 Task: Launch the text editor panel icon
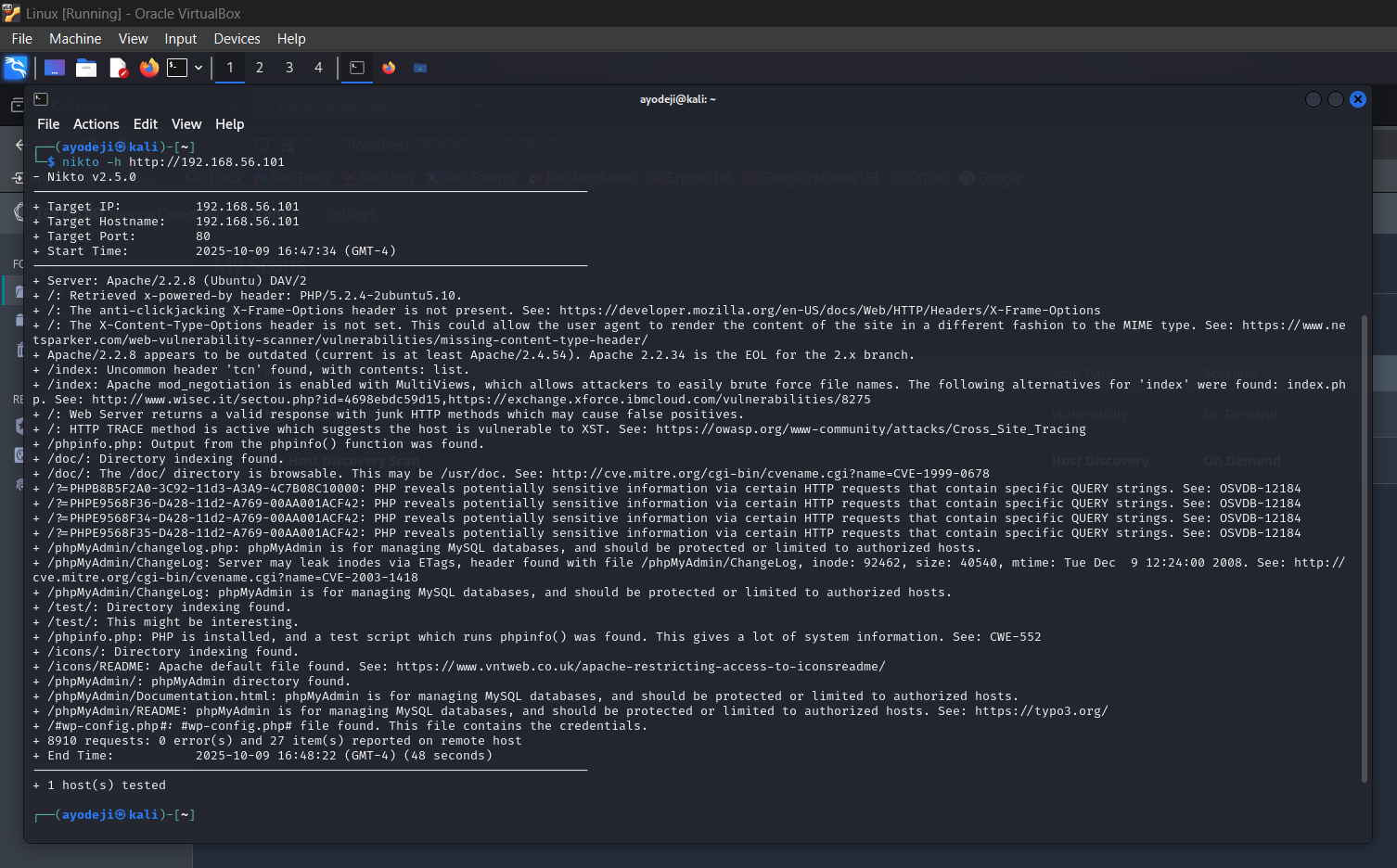(x=118, y=68)
